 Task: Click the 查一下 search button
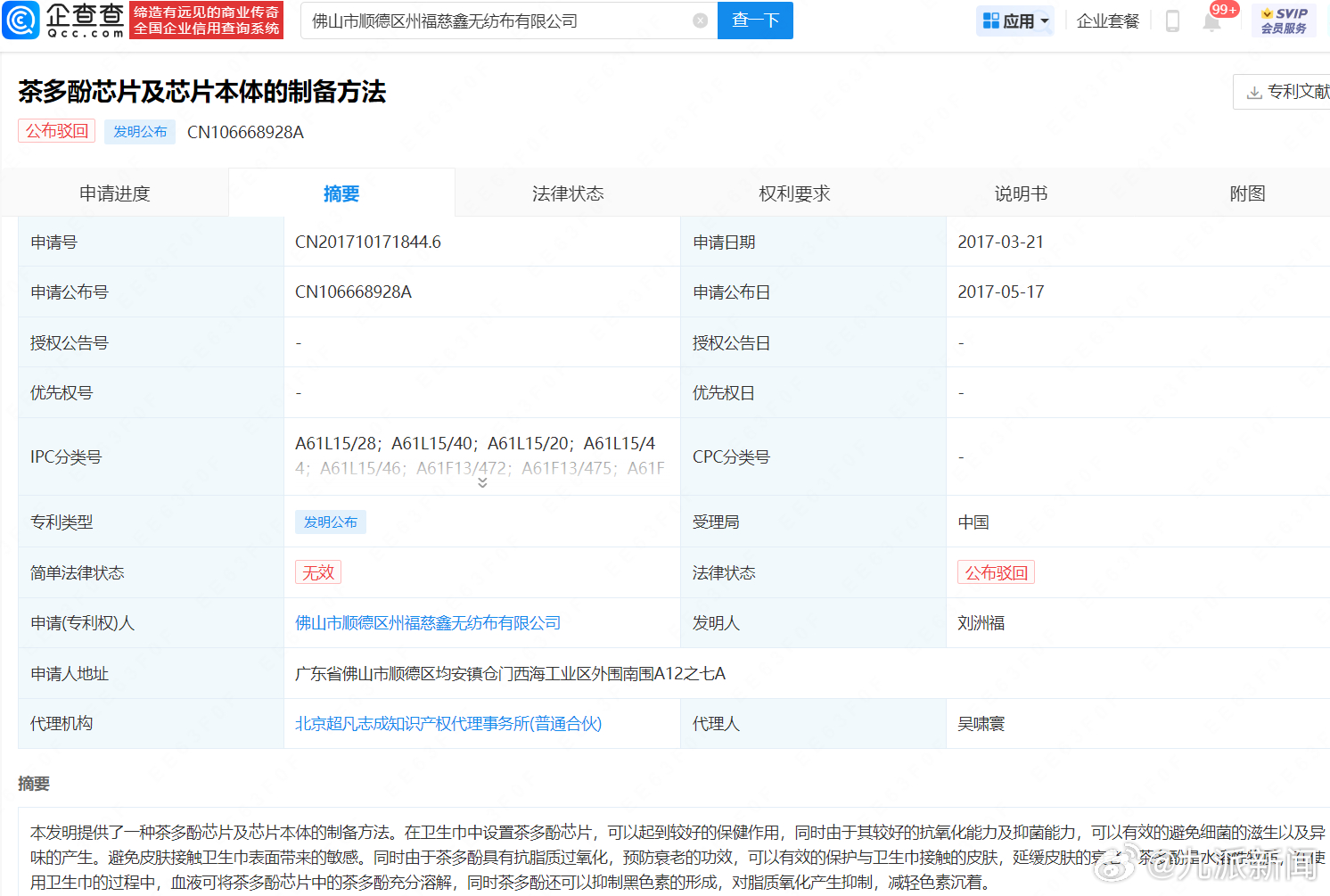pos(755,21)
